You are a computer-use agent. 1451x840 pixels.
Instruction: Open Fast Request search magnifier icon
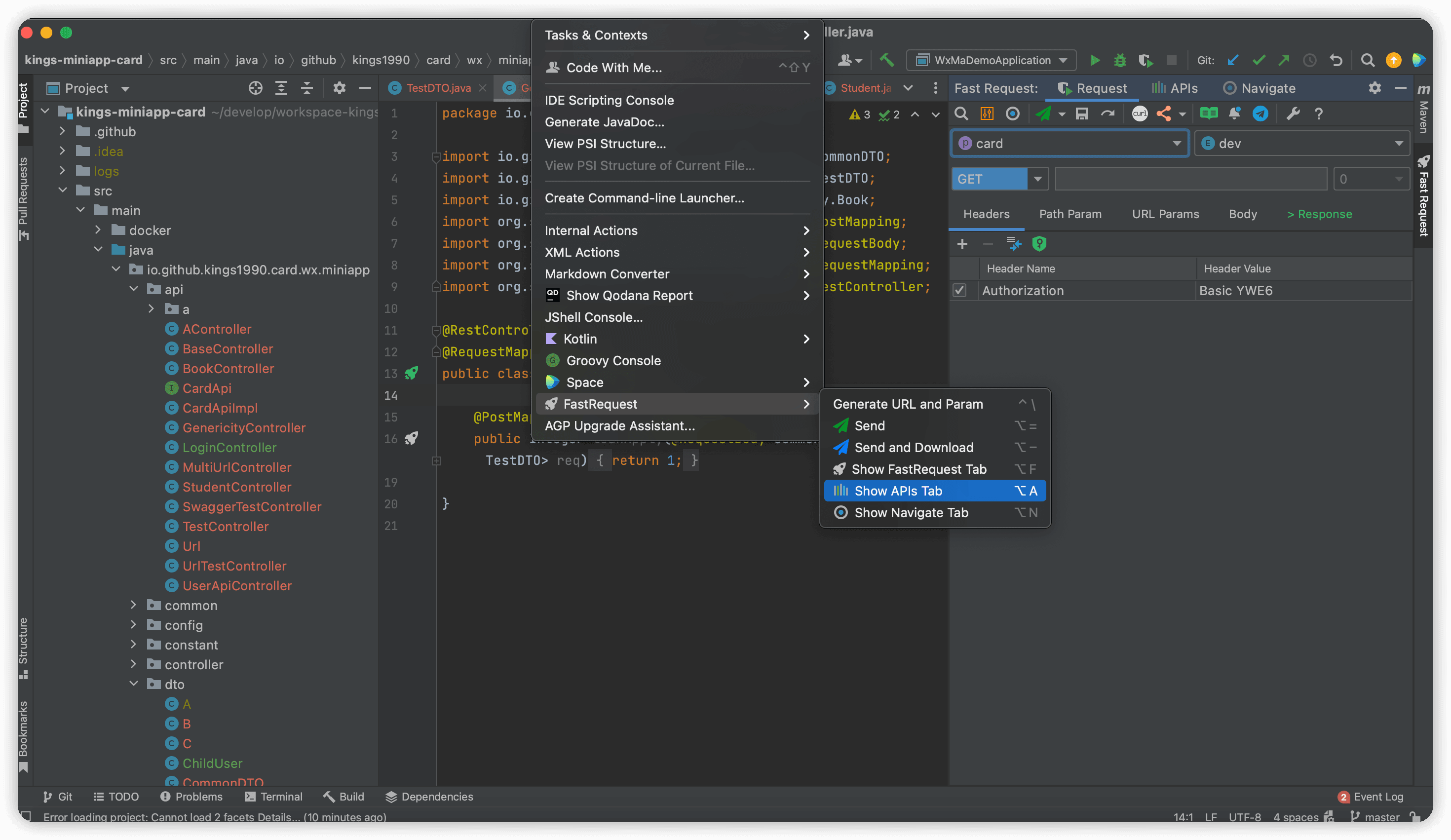tap(960, 114)
